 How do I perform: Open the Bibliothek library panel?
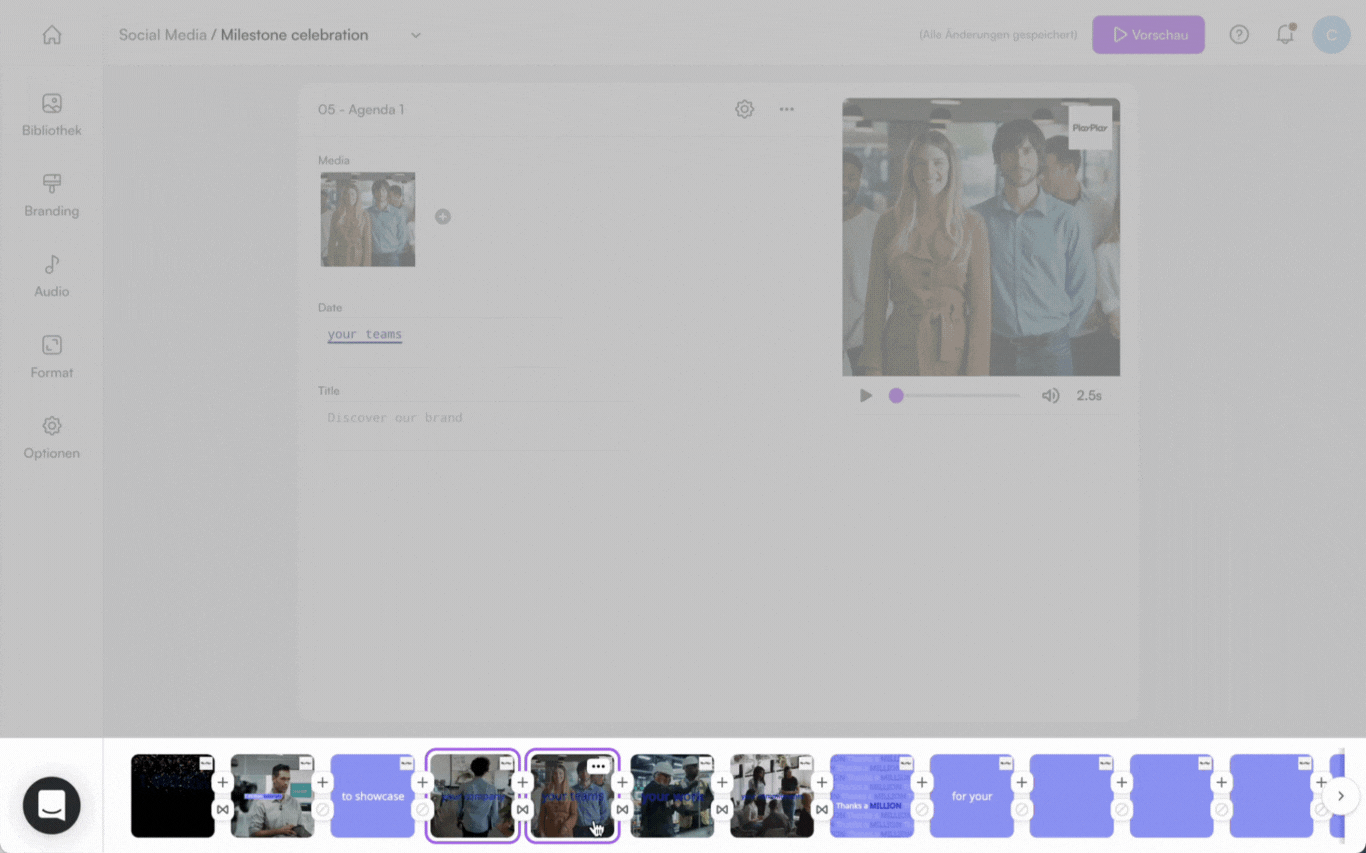point(52,115)
